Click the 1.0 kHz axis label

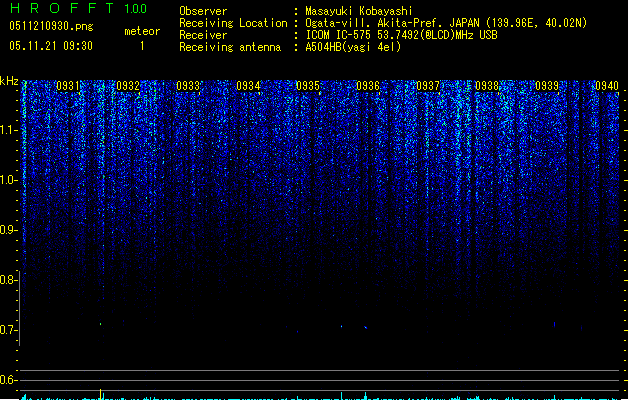(8, 180)
